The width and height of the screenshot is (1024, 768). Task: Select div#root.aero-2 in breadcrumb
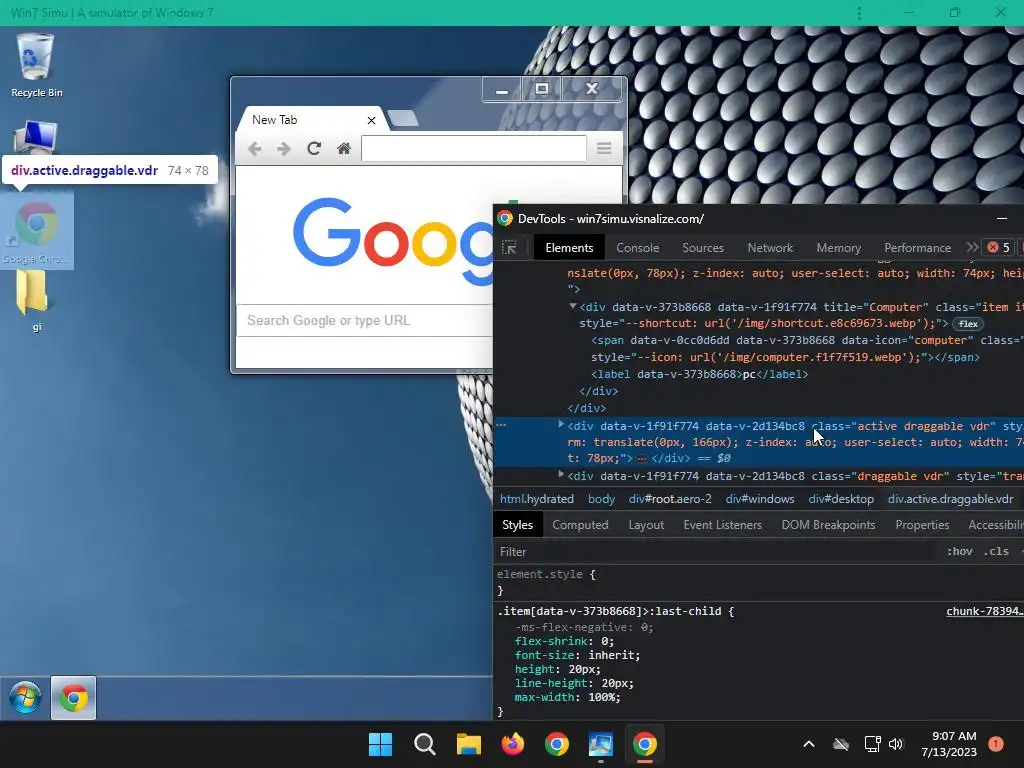[670, 499]
